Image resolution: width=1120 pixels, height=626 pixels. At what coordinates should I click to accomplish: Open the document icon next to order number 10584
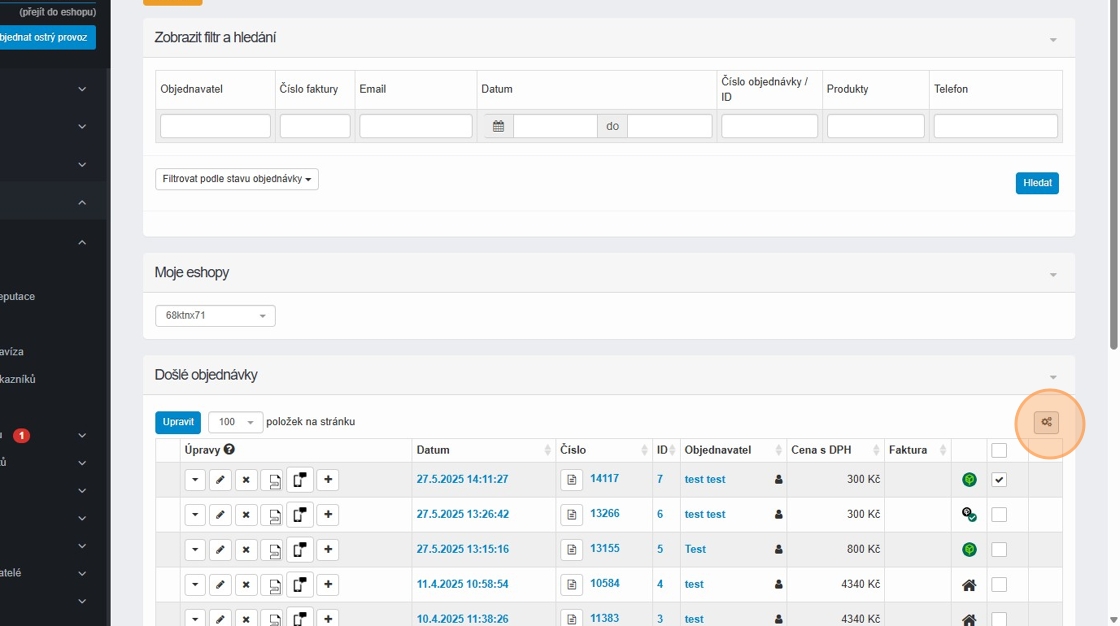570,585
